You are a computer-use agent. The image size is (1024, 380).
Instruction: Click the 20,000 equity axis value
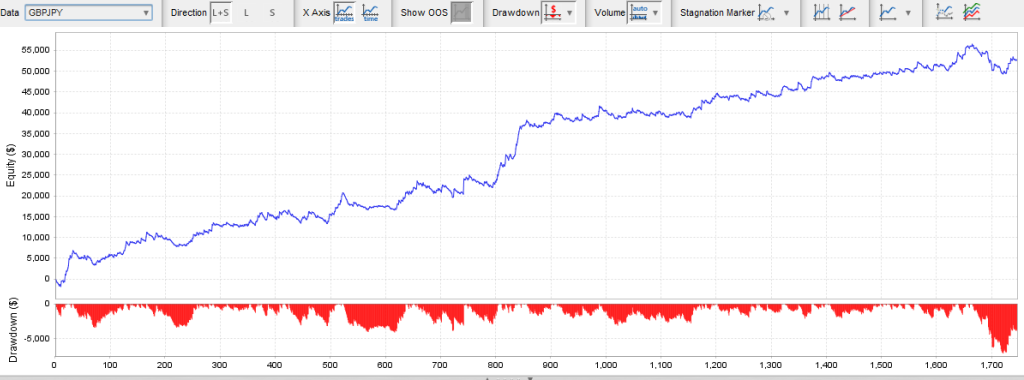(x=37, y=196)
